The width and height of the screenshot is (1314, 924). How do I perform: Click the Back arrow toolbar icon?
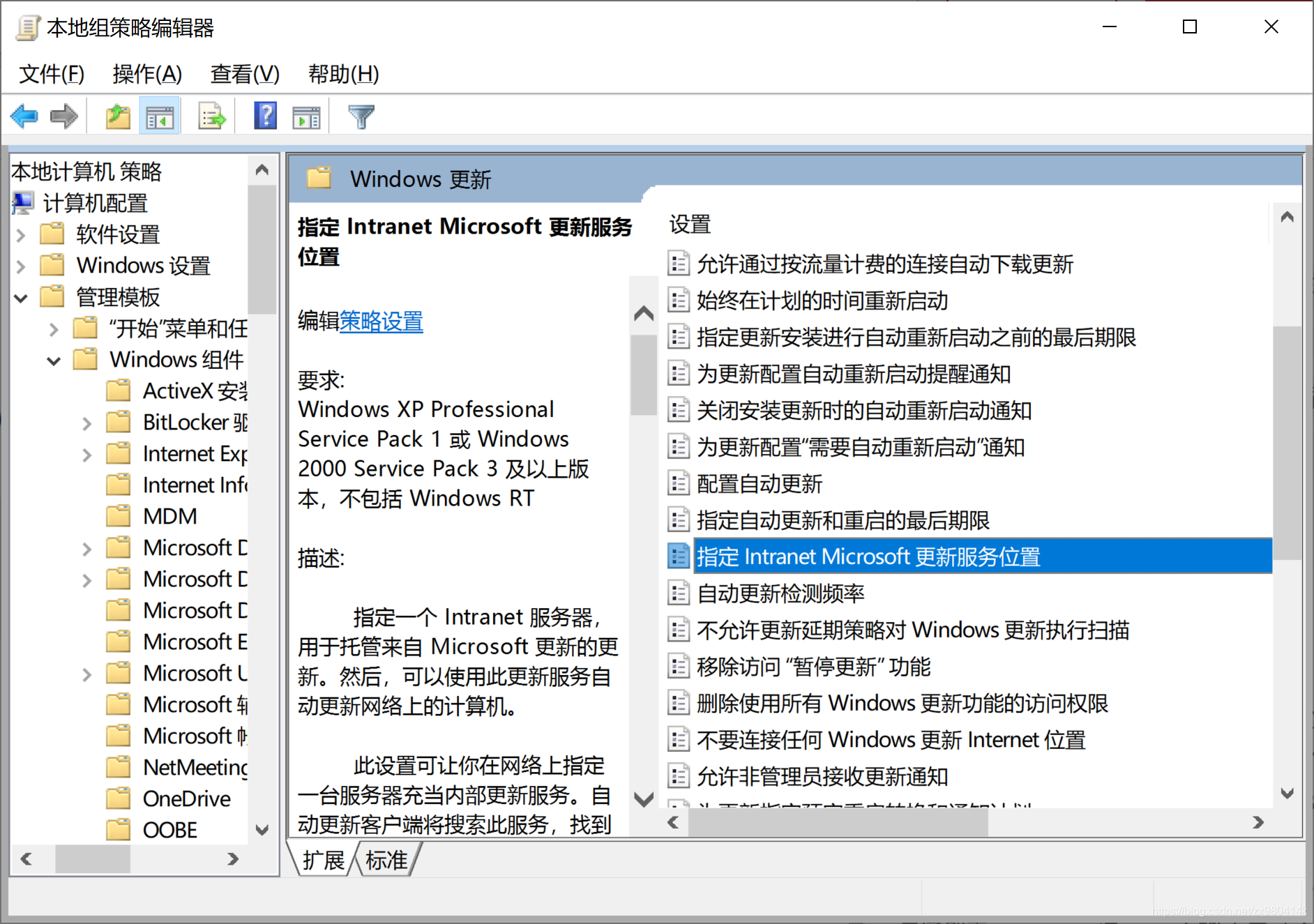click(24, 116)
